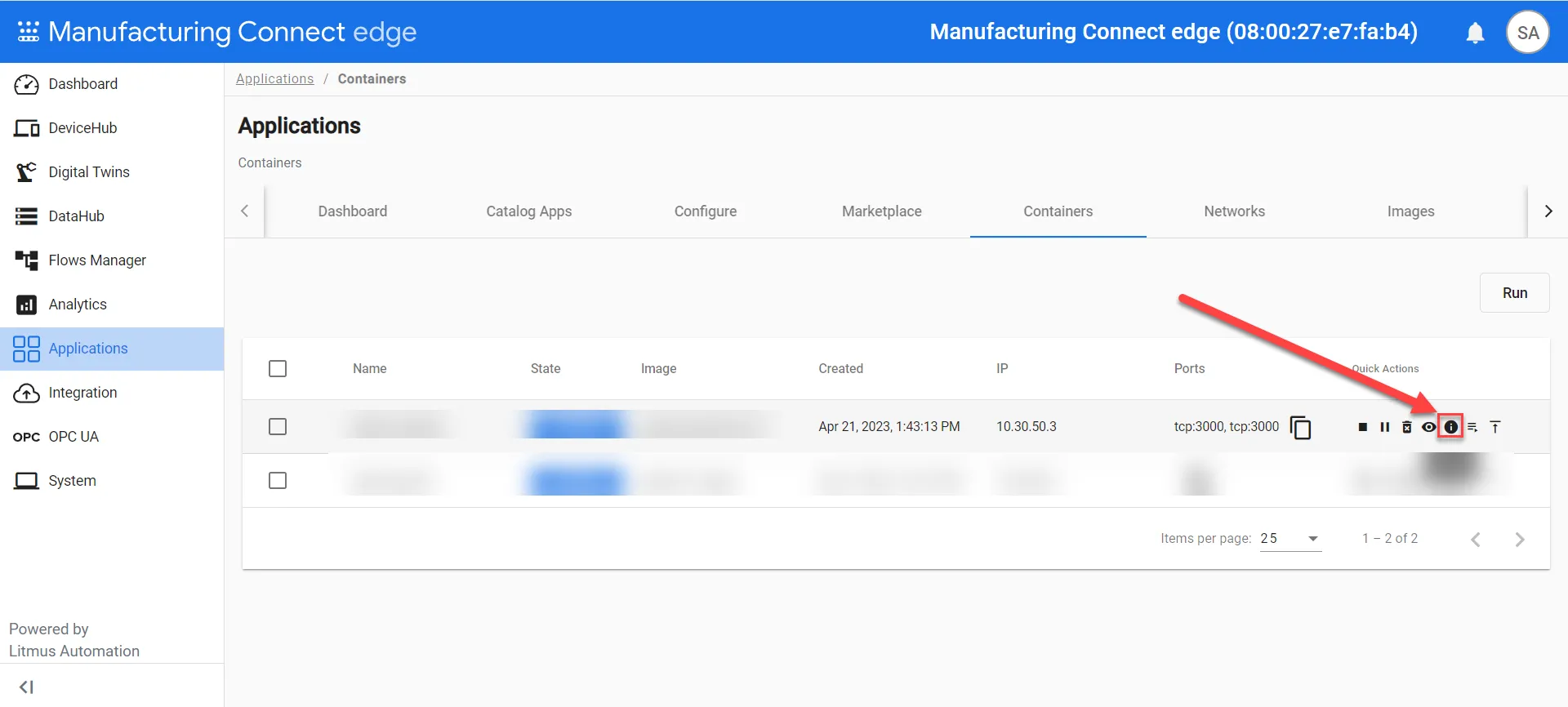Pause the 10.30.50.3 container
The width and height of the screenshot is (1568, 707).
(1384, 427)
